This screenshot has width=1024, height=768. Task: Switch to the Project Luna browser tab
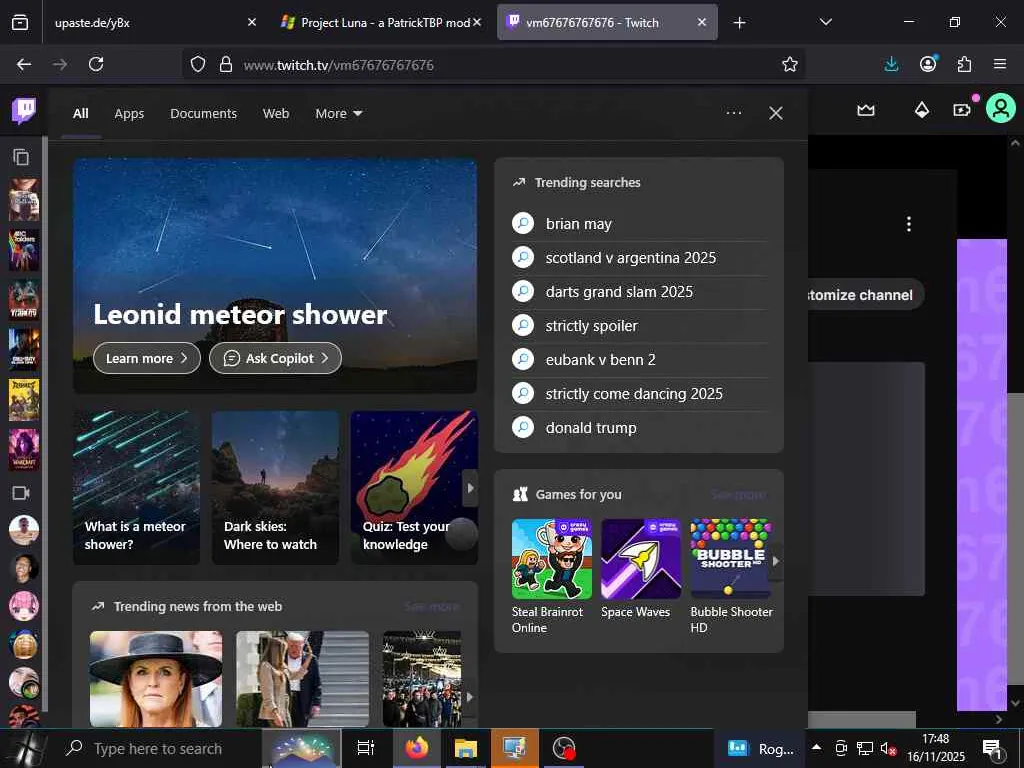[380, 22]
